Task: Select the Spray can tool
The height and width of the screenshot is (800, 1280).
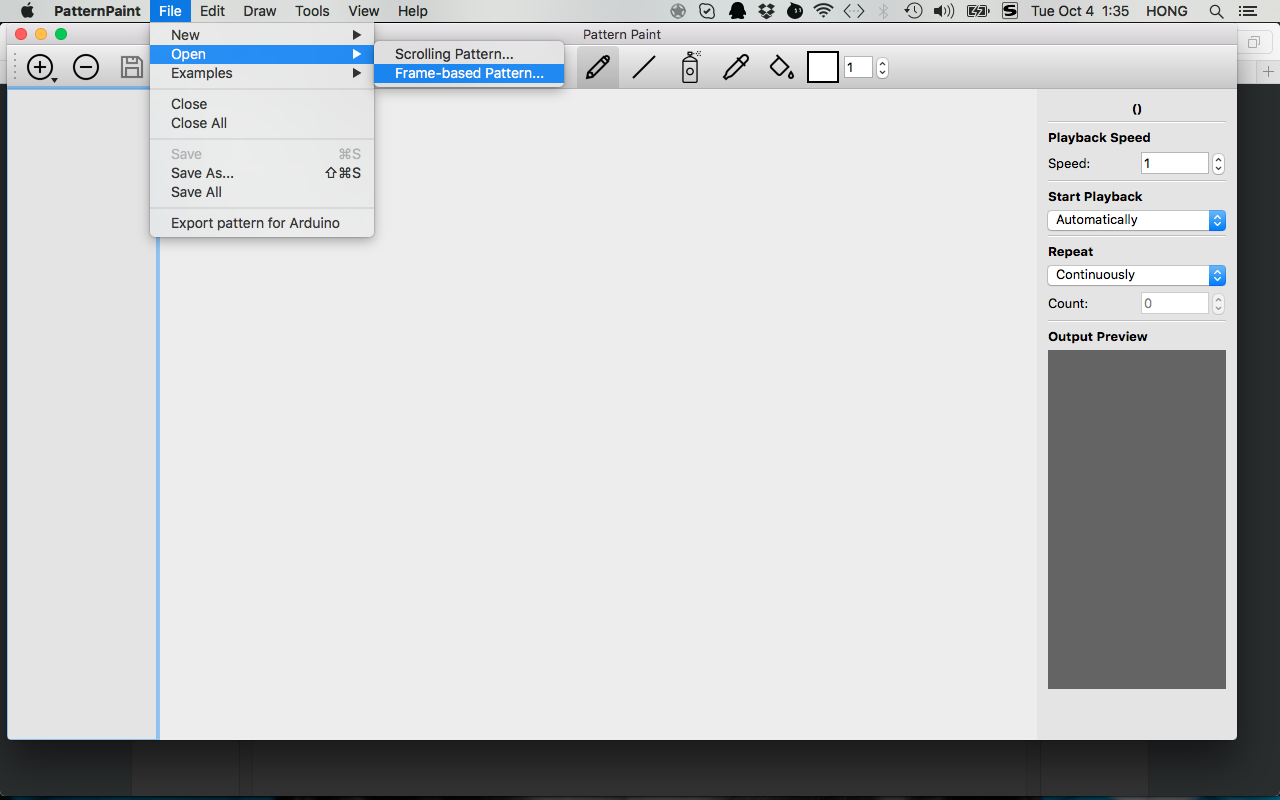Action: [x=690, y=68]
